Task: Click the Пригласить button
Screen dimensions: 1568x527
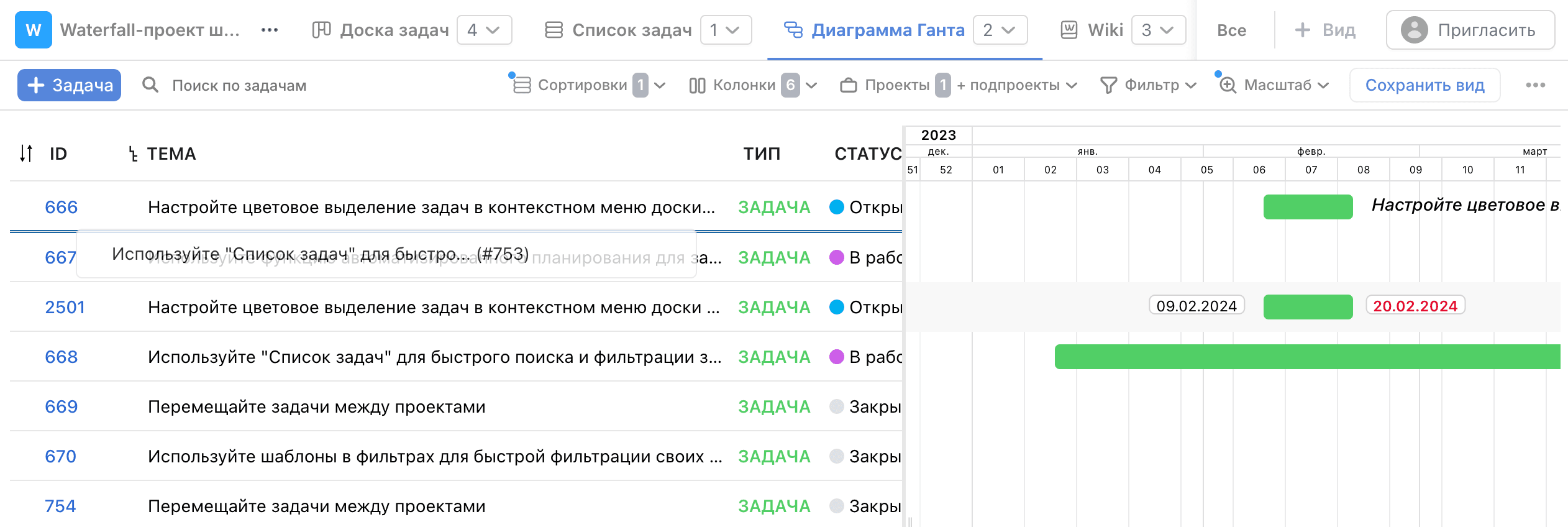Action: coord(1470,30)
